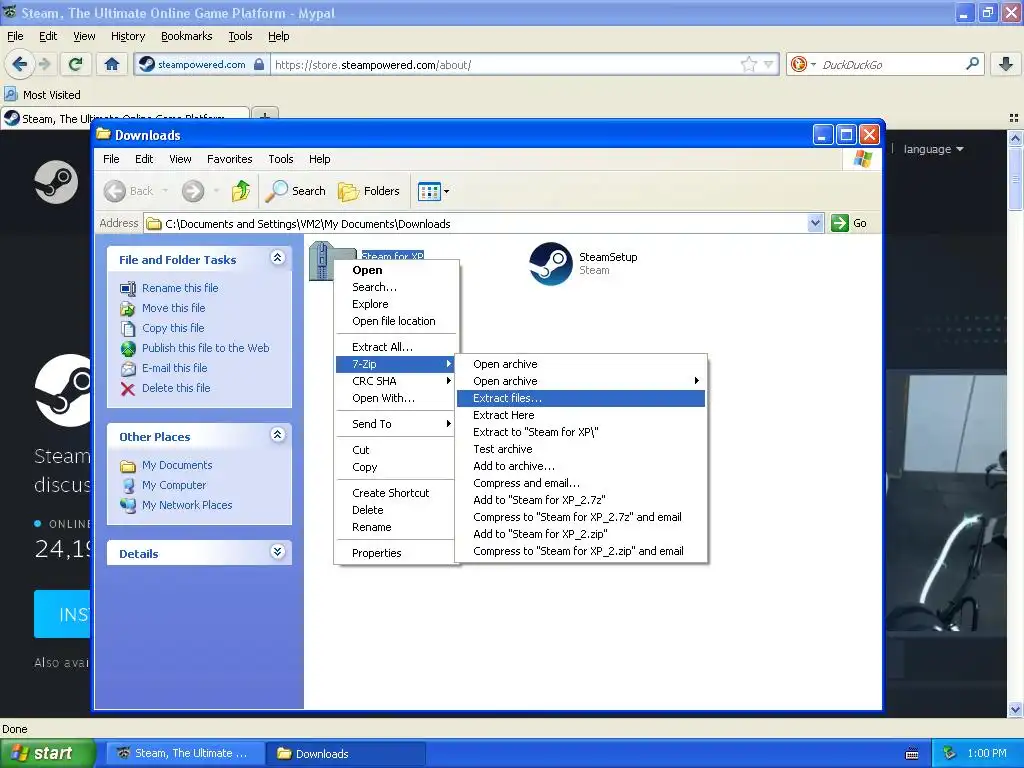Expand the Details panel
The width and height of the screenshot is (1024, 768).
pyautogui.click(x=278, y=552)
